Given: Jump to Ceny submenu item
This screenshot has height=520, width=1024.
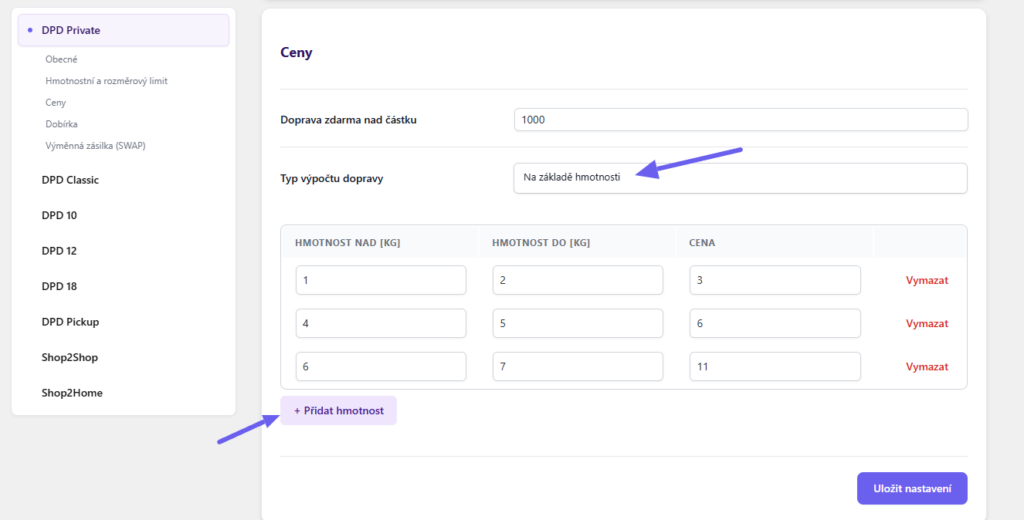Looking at the screenshot, I should 56,103.
